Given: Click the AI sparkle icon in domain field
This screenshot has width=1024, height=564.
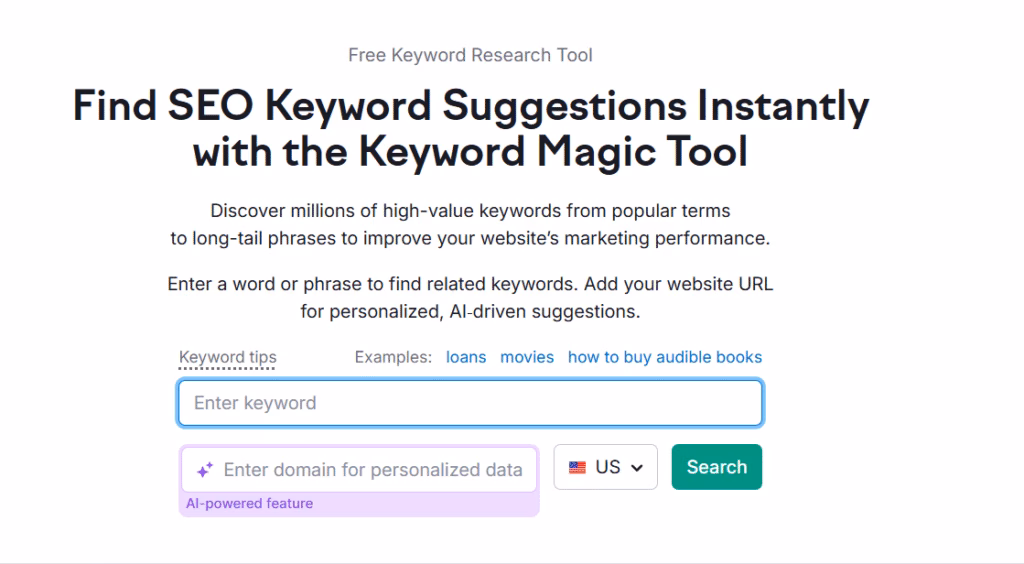Looking at the screenshot, I should click(205, 470).
